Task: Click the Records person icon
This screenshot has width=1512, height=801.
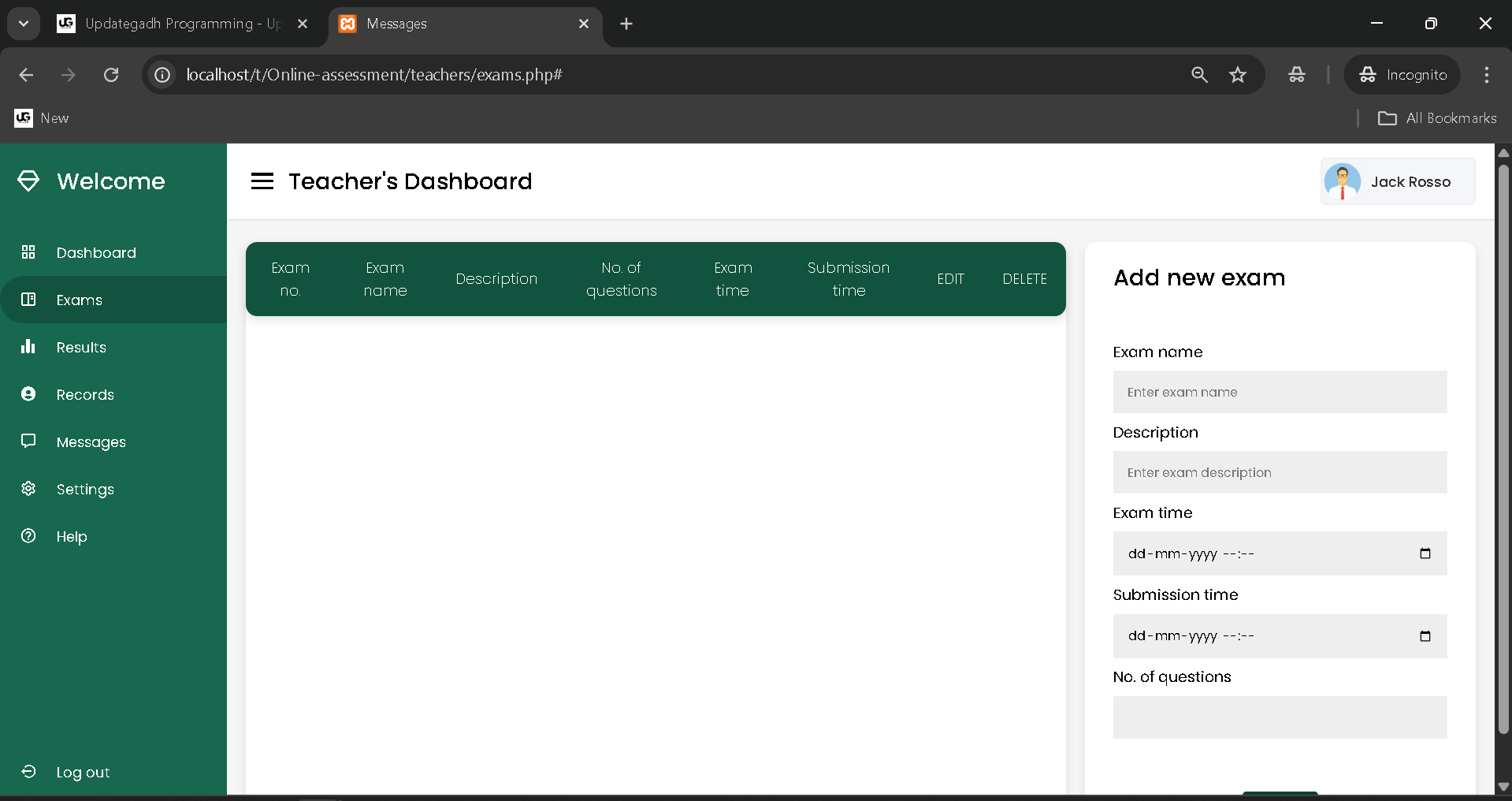Action: (28, 394)
